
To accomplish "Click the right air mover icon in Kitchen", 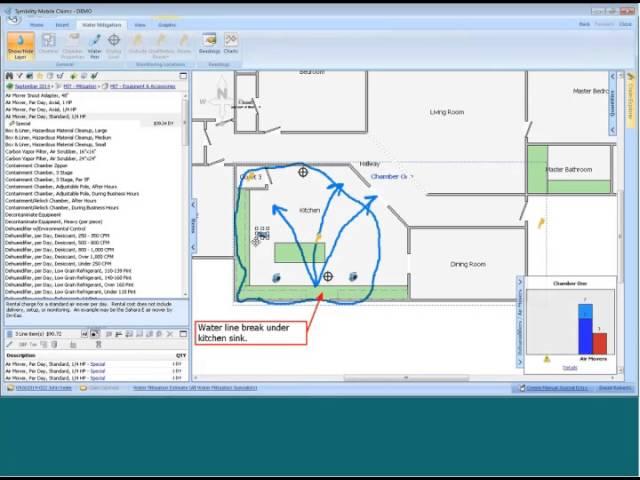I will pyautogui.click(x=353, y=277).
